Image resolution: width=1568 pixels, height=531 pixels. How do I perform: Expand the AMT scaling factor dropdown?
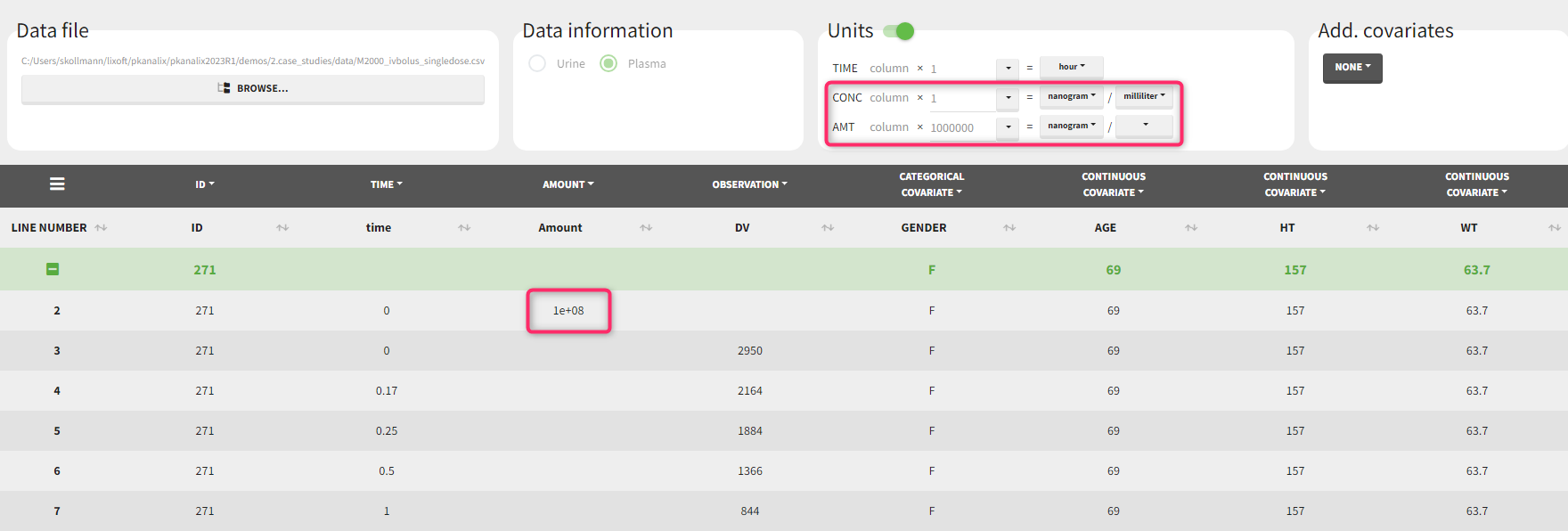[1008, 127]
